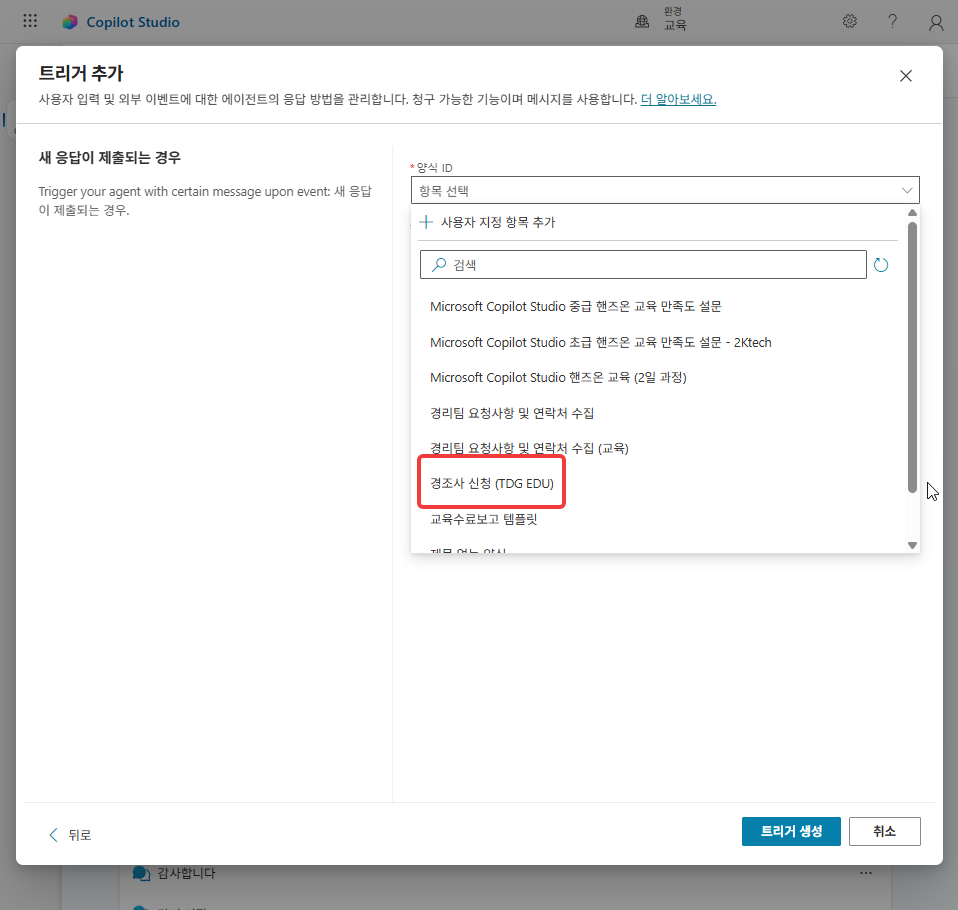Open the more options ellipsis behind the dialog
Screen dimensions: 958x910
coord(866,873)
